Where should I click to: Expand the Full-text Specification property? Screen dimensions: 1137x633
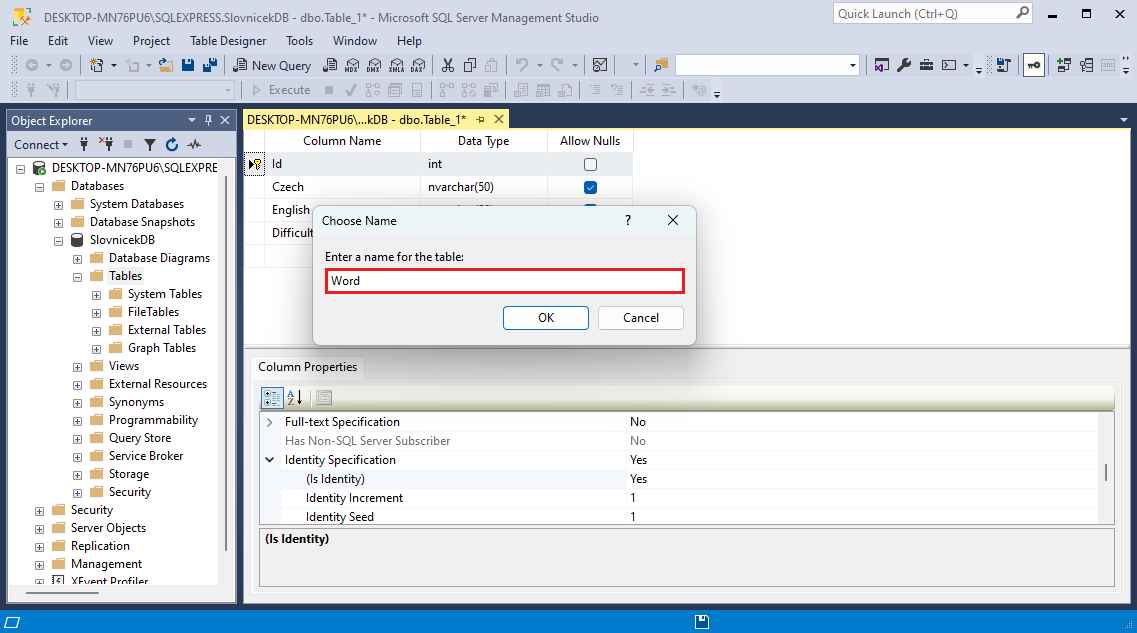(x=270, y=422)
